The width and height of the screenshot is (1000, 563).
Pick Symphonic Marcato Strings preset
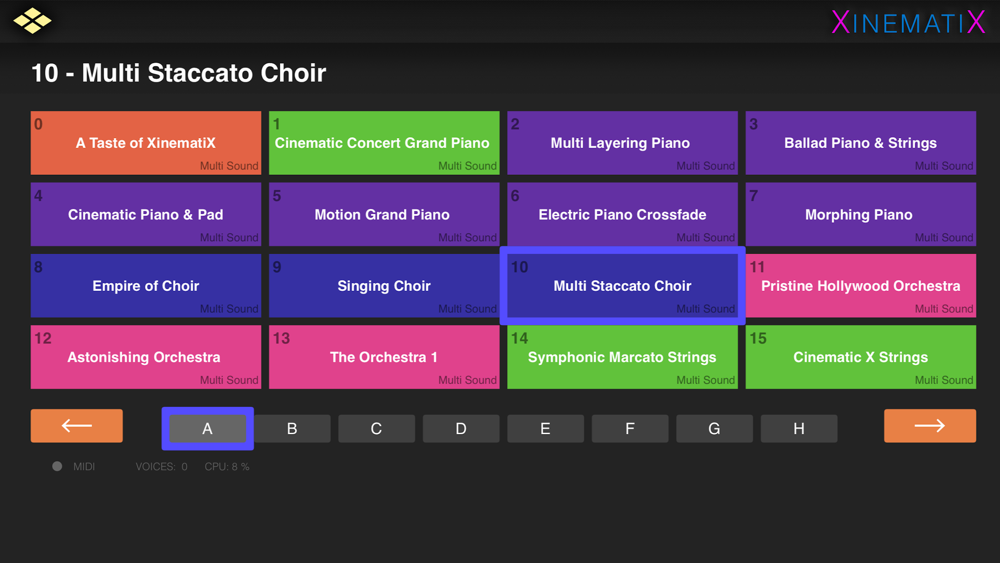[622, 357]
